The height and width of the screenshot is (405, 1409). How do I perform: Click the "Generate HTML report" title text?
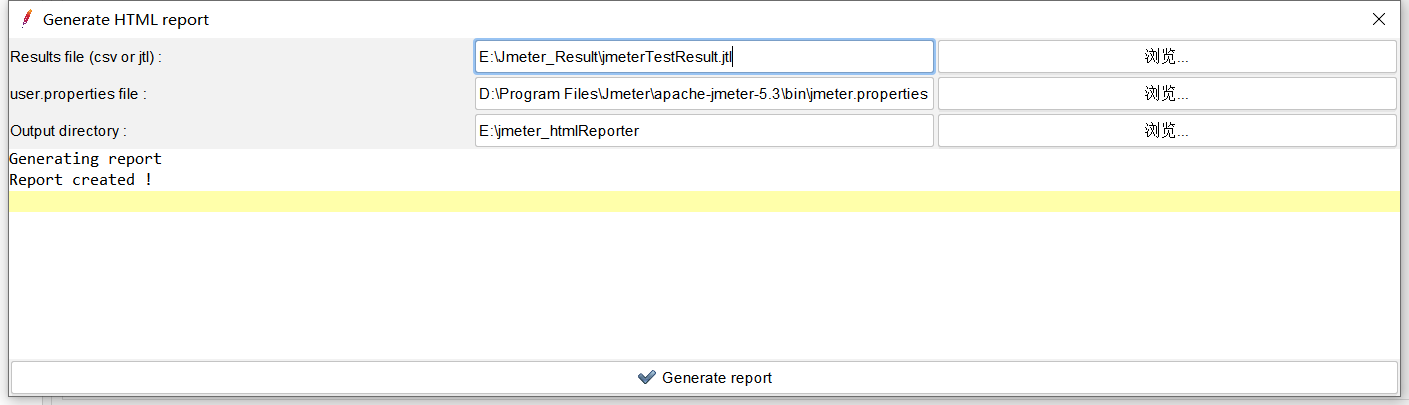tap(126, 20)
